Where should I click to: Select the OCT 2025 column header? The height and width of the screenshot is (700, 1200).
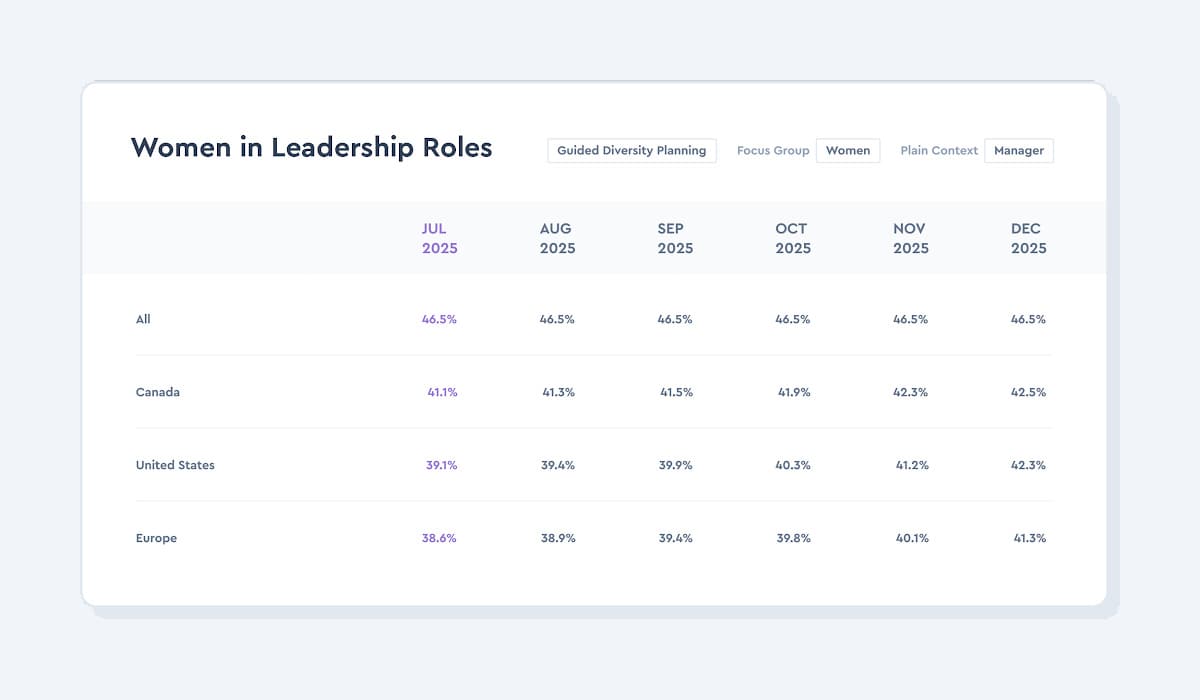pos(793,238)
